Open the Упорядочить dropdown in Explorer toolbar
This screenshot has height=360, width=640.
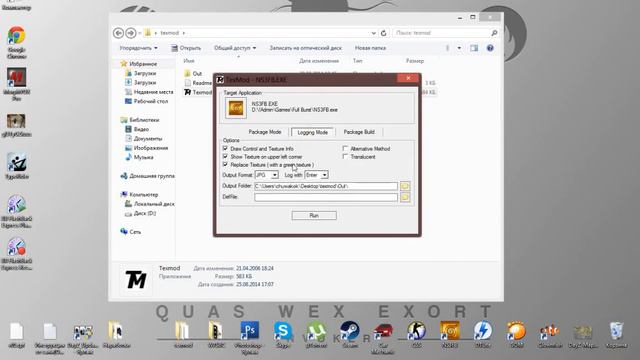tap(138, 48)
